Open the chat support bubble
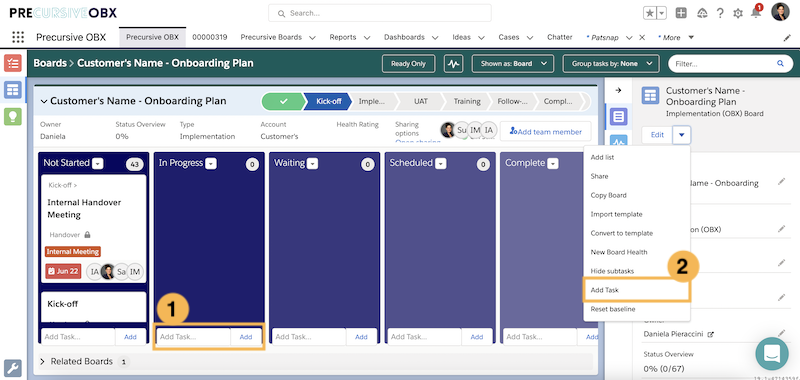The width and height of the screenshot is (800, 380). pos(772,353)
